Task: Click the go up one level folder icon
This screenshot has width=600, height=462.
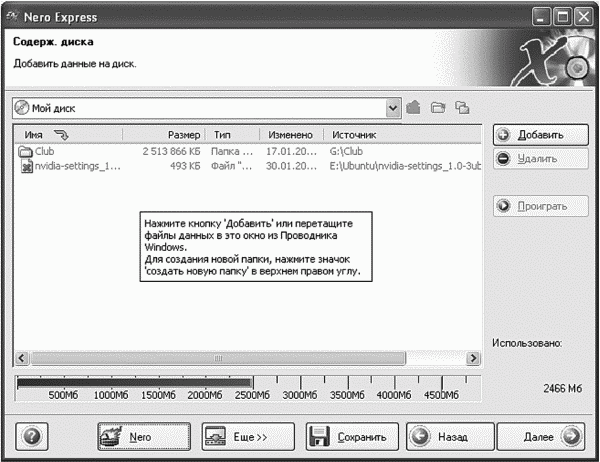Action: pos(413,108)
